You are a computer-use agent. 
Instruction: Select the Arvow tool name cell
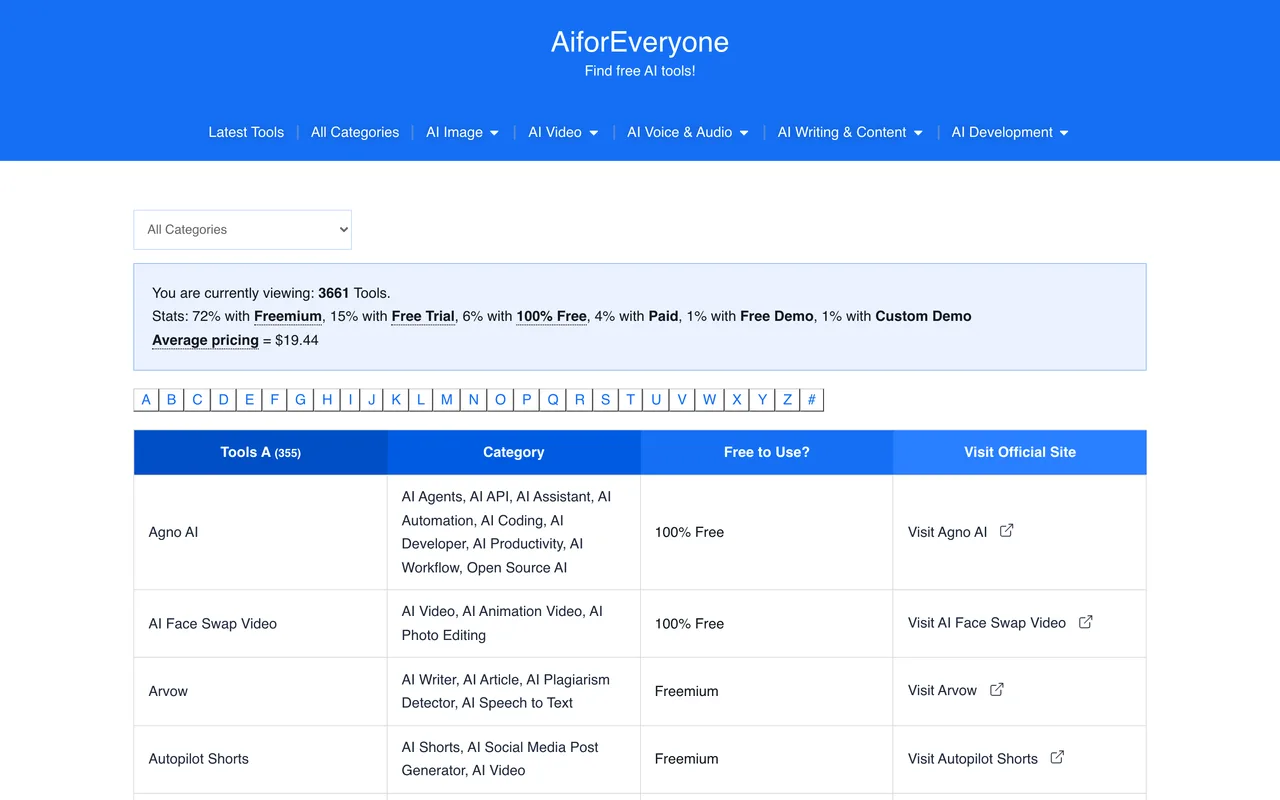tap(261, 691)
